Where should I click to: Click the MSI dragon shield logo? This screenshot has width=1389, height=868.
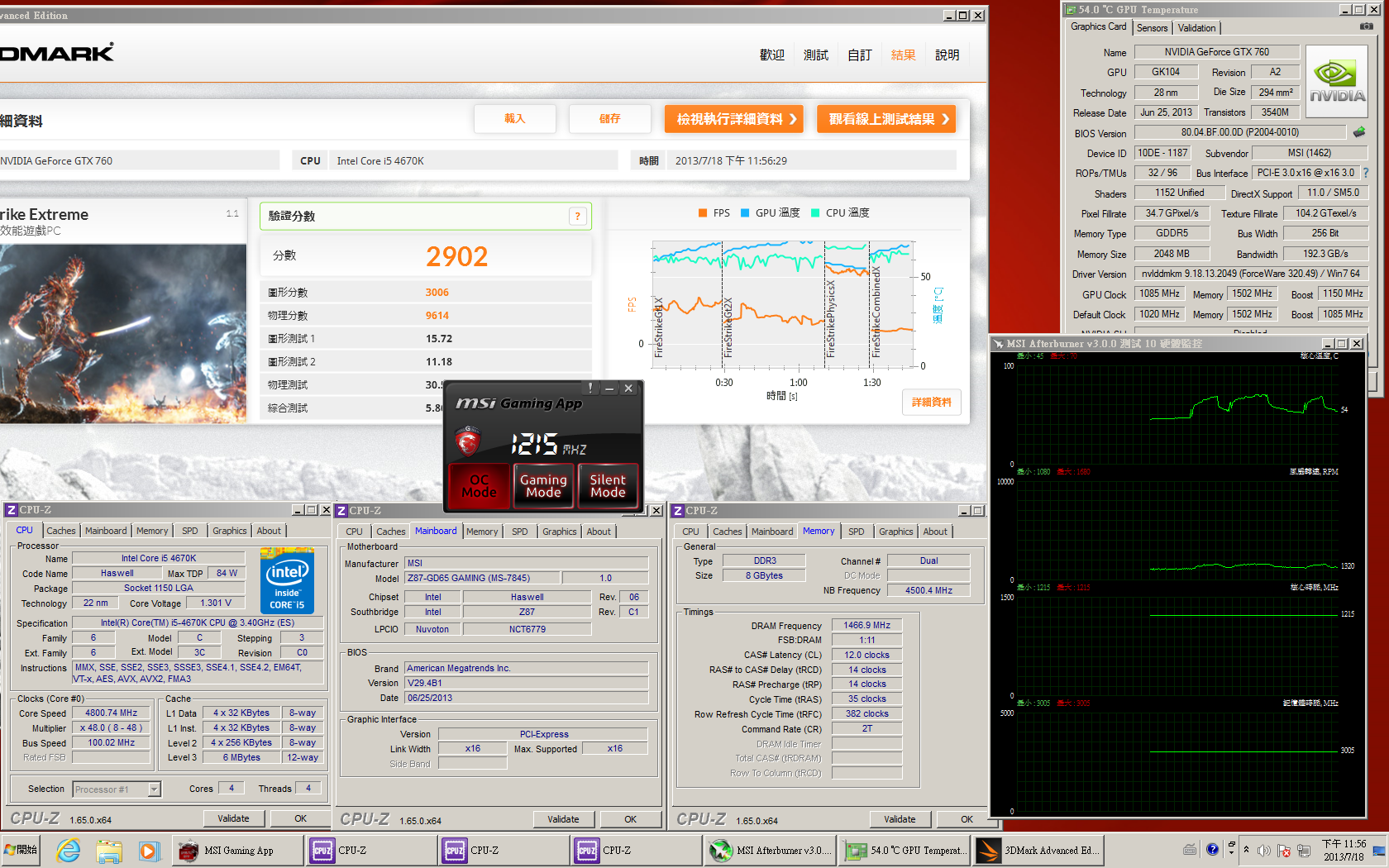[467, 442]
